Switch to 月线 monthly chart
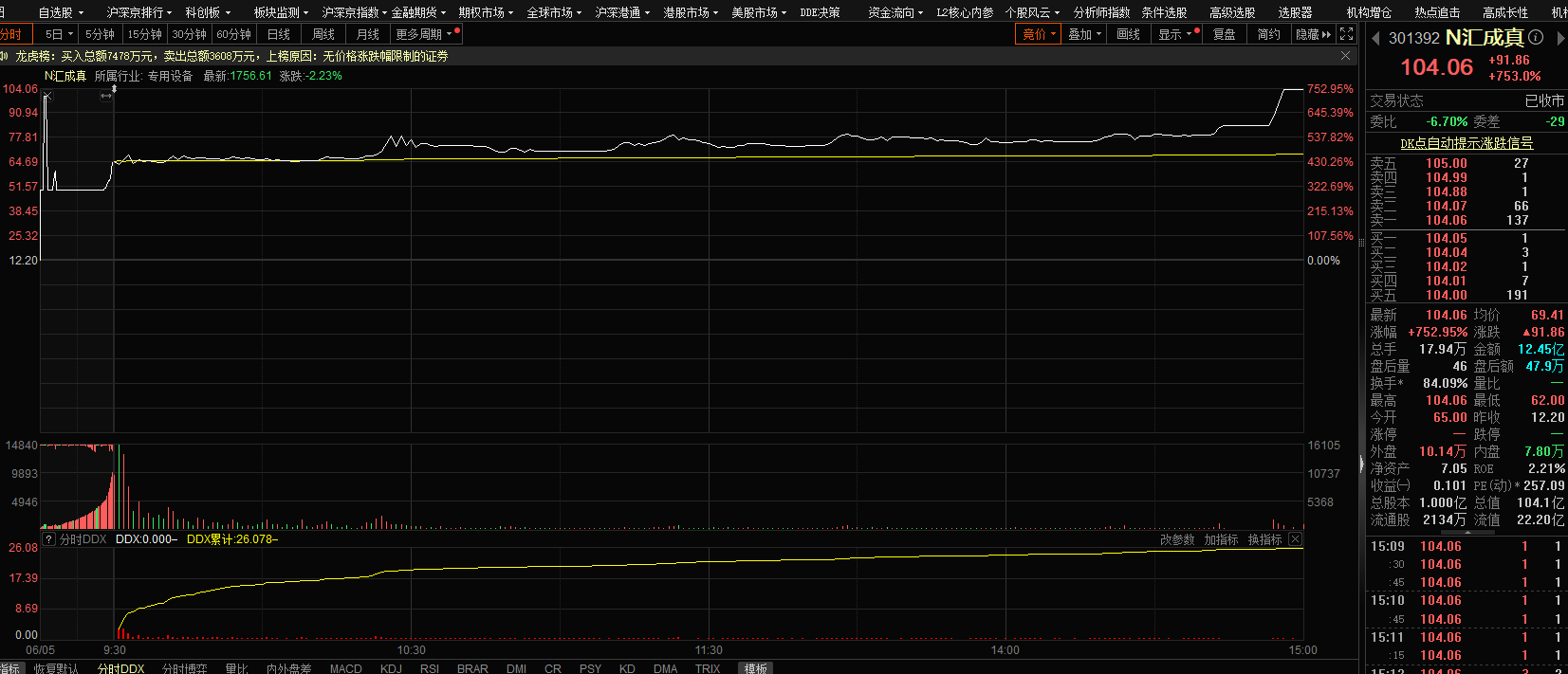 [367, 34]
